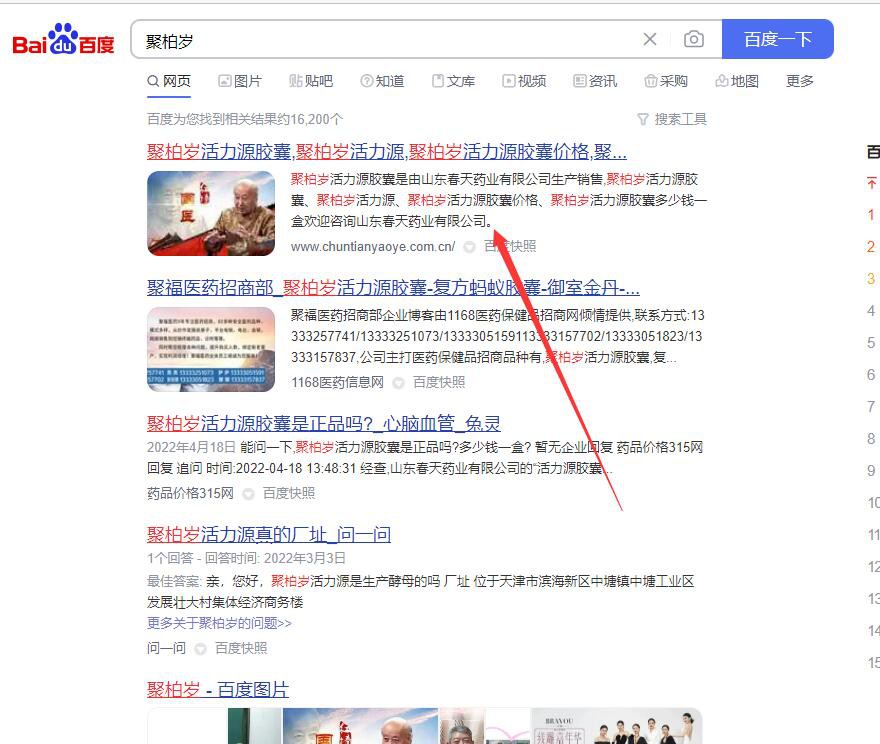The height and width of the screenshot is (744, 880).
Task: Click the badge icon next to 1168医药信息网
Action: [398, 383]
